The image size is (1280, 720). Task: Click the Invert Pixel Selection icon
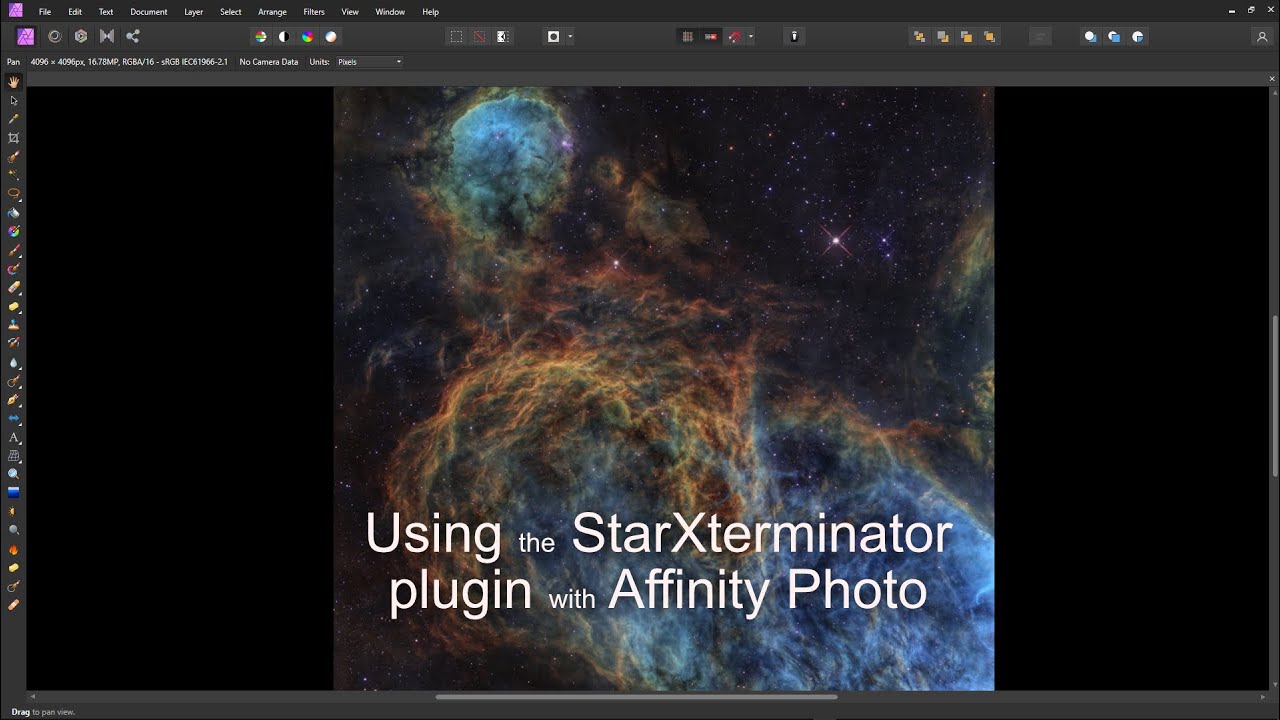(x=503, y=36)
